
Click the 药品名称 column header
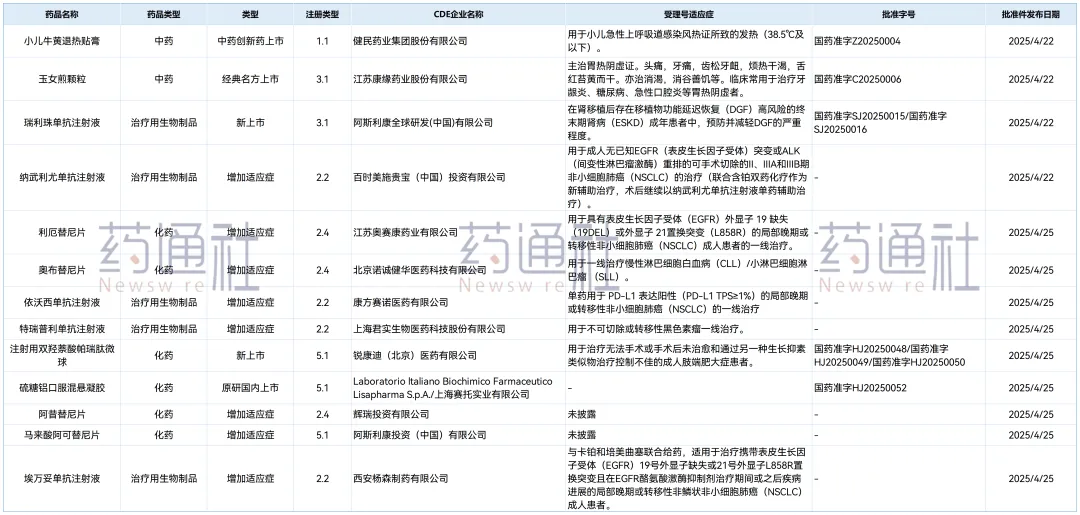[55, 15]
